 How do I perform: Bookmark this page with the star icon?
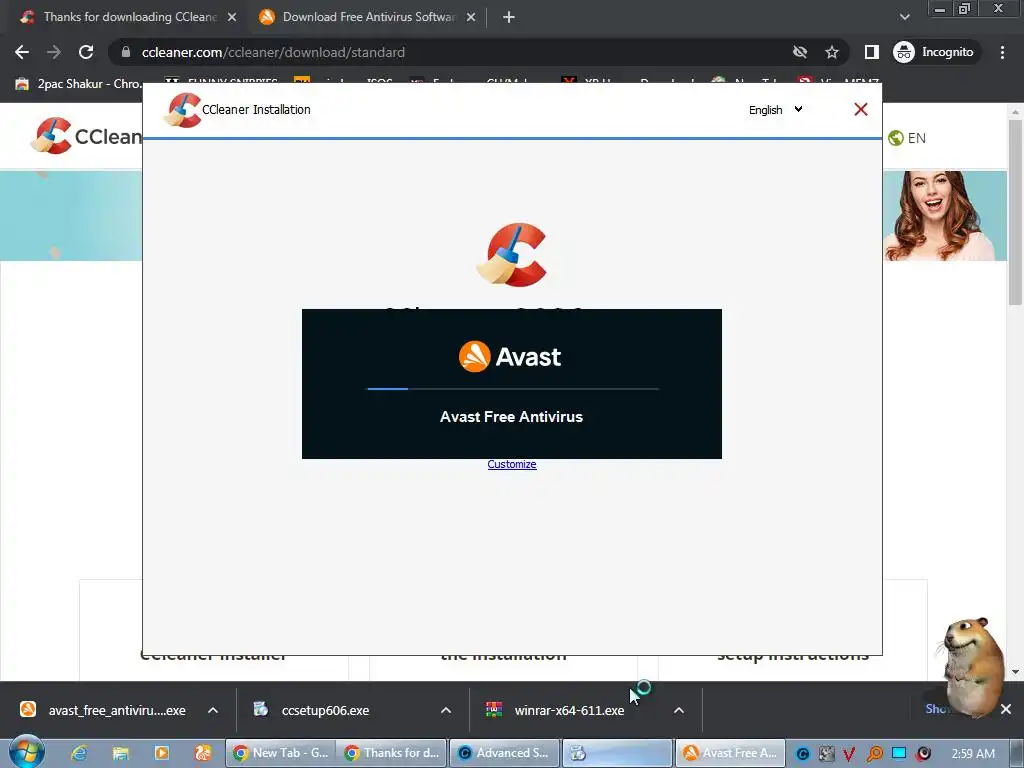point(831,52)
